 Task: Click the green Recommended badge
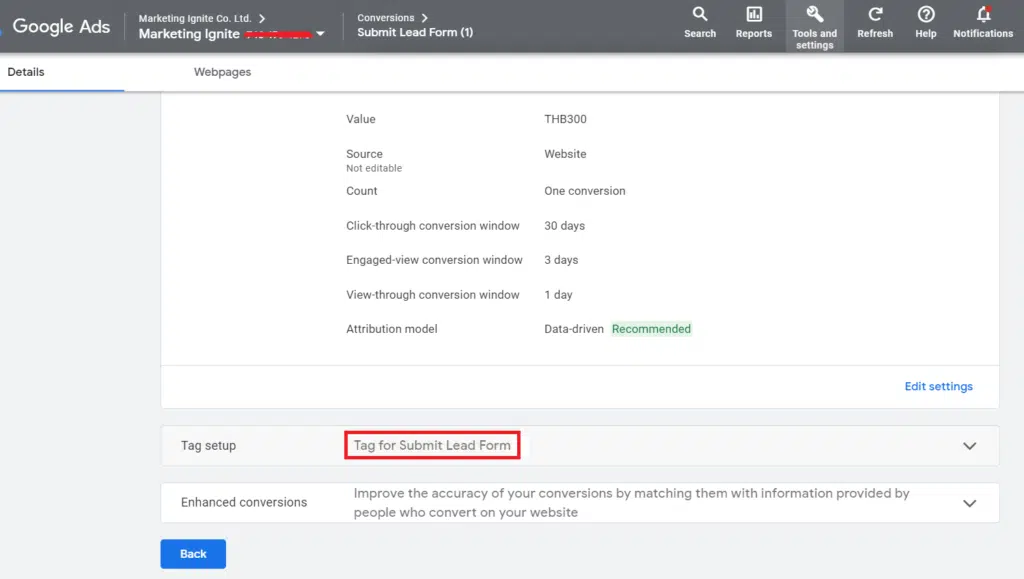[x=651, y=329]
